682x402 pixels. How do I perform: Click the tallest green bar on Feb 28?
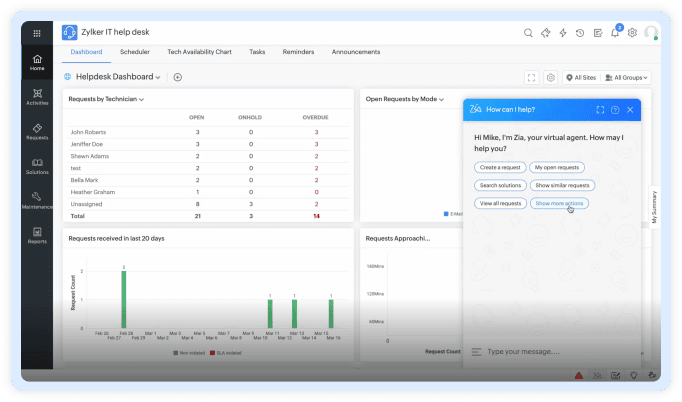coord(124,299)
